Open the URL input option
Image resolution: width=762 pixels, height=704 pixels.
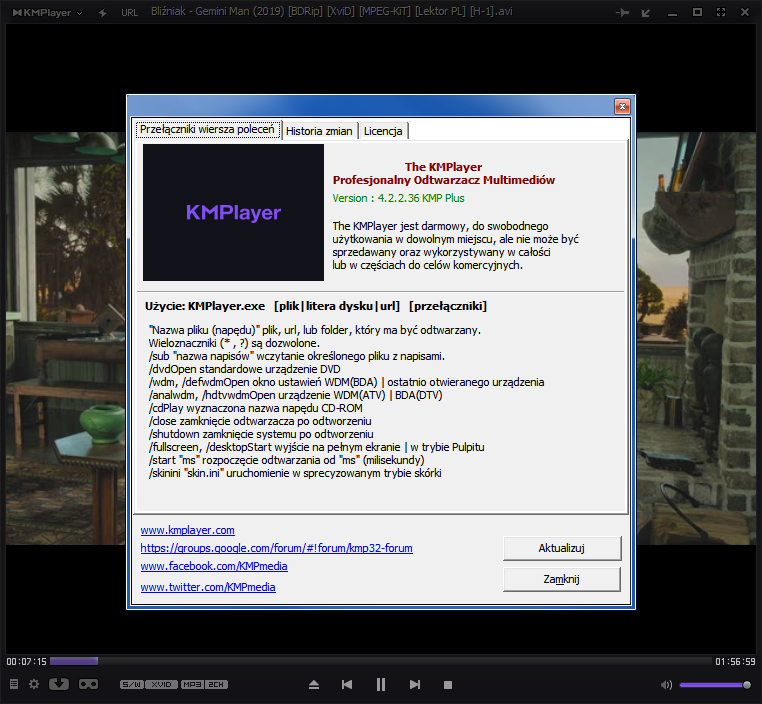[129, 13]
